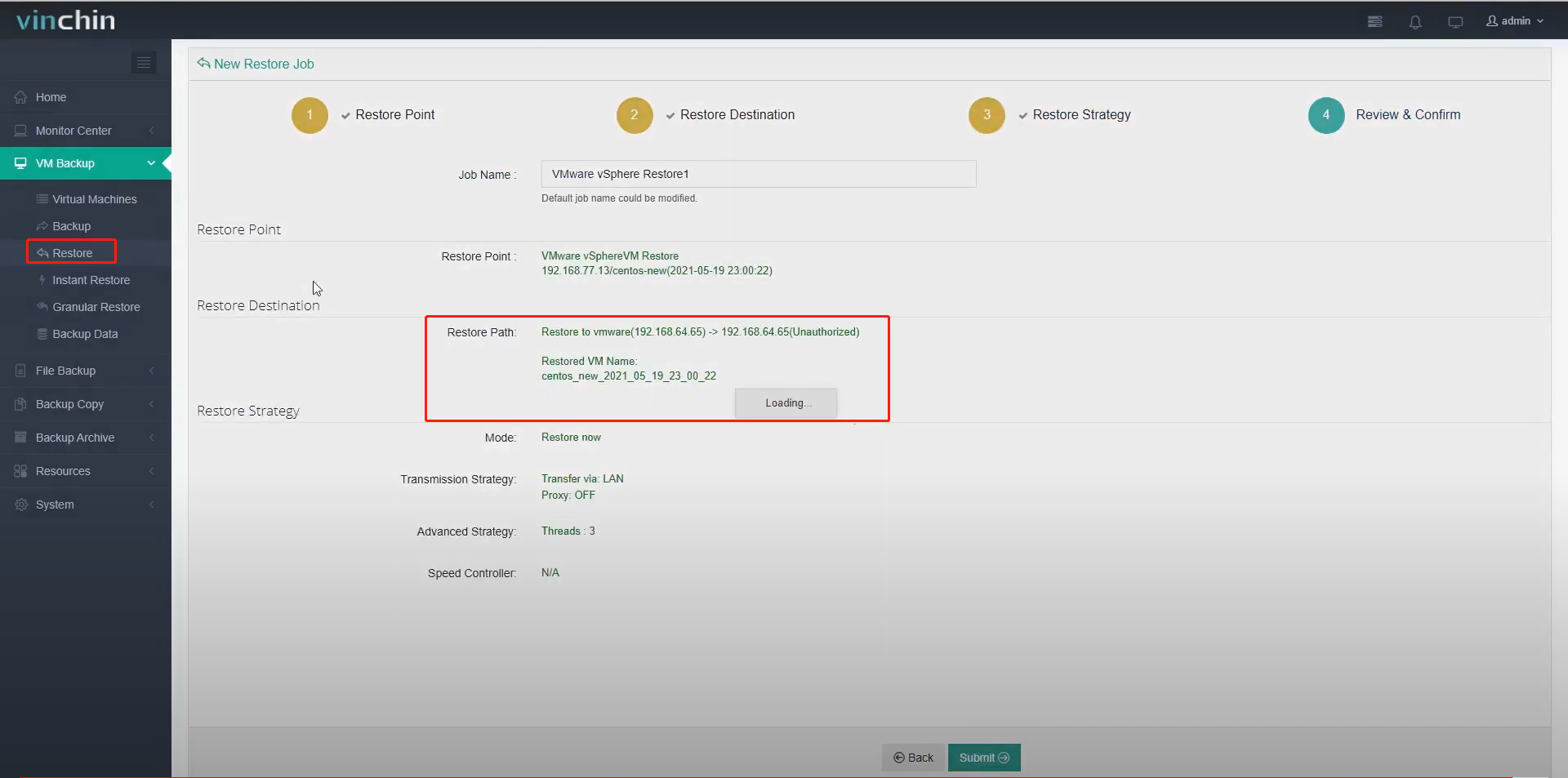This screenshot has width=1568, height=778.
Task: Go to step 3 Restore Strategy
Action: [1049, 115]
